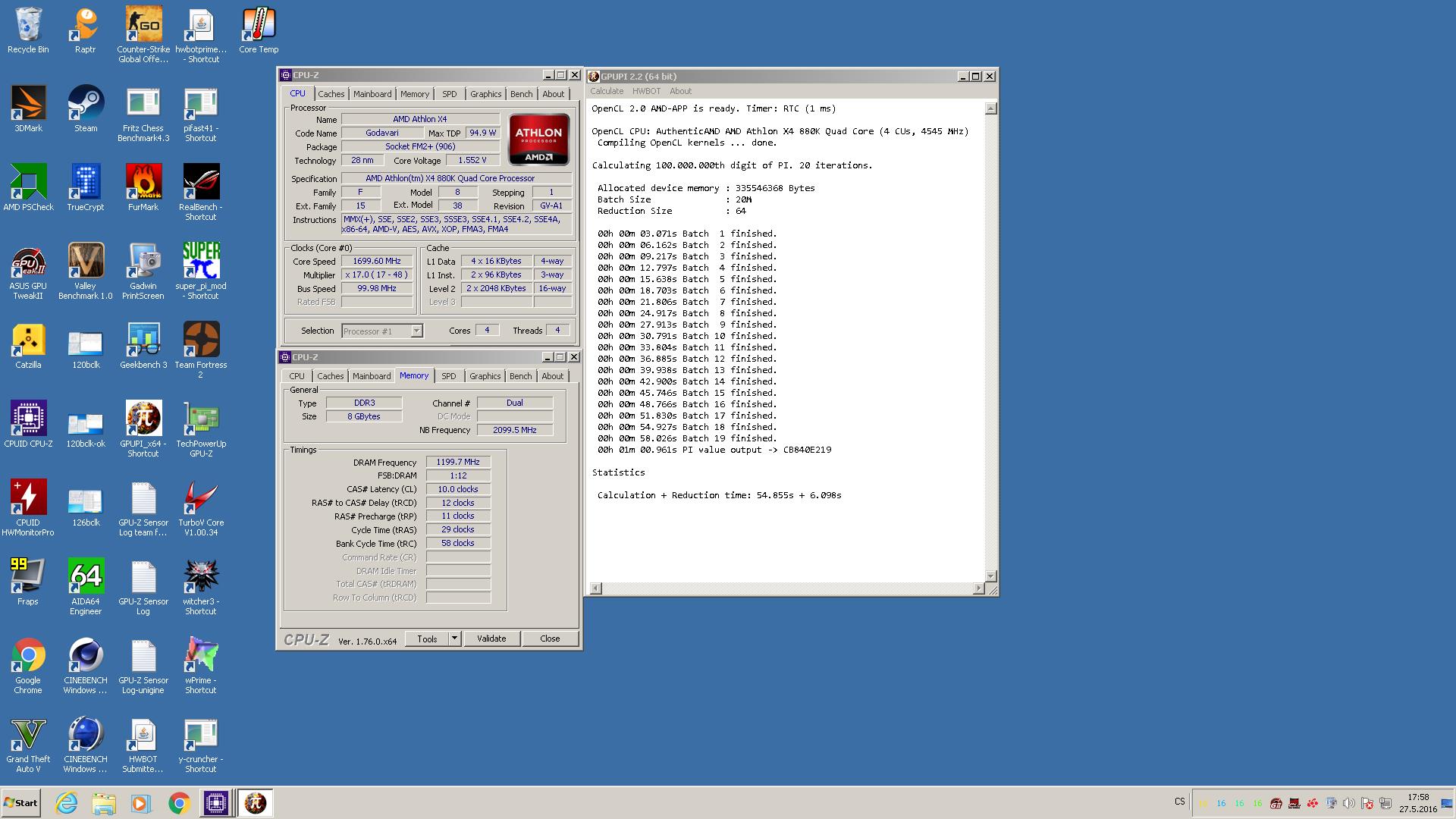
Task: Open HWBOT Submitter desktop icon
Action: (x=143, y=745)
